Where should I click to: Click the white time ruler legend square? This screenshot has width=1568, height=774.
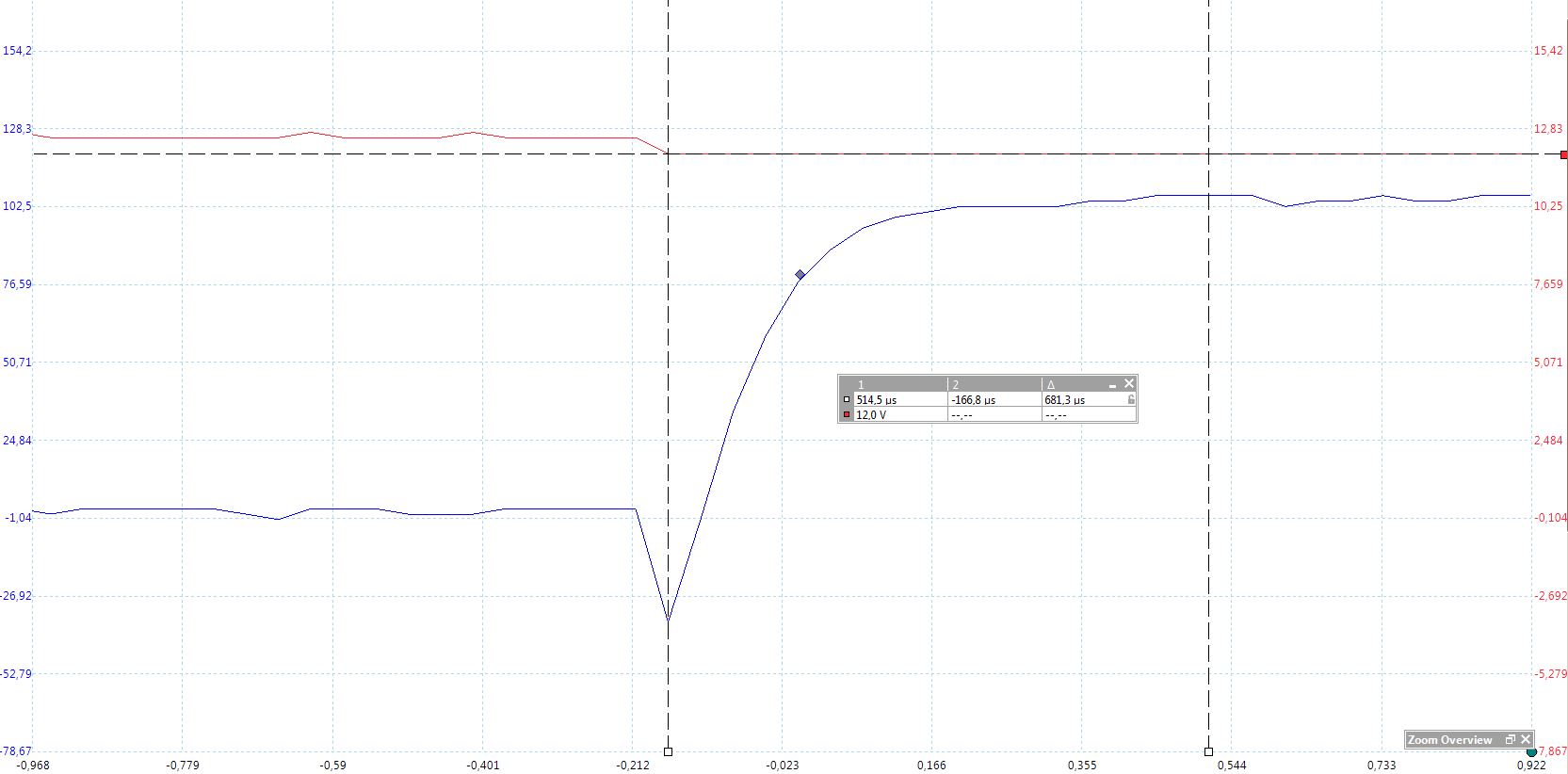click(x=847, y=400)
